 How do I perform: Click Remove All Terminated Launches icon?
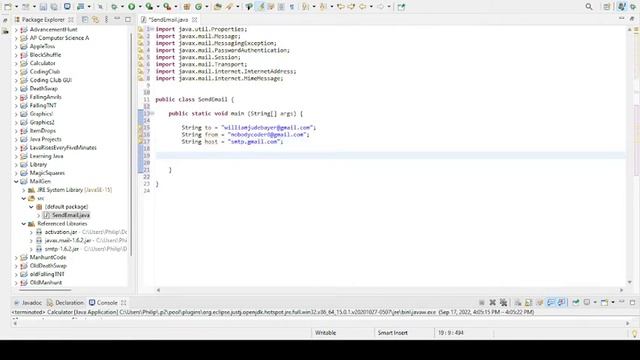click(x=503, y=302)
